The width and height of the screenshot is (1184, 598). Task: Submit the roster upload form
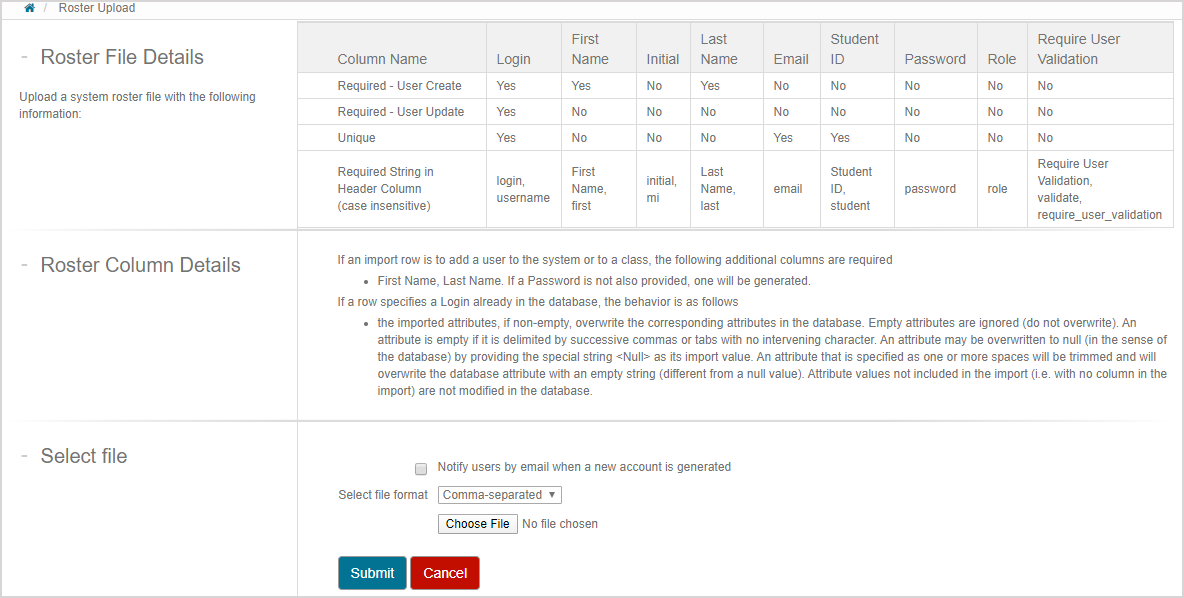coord(372,573)
